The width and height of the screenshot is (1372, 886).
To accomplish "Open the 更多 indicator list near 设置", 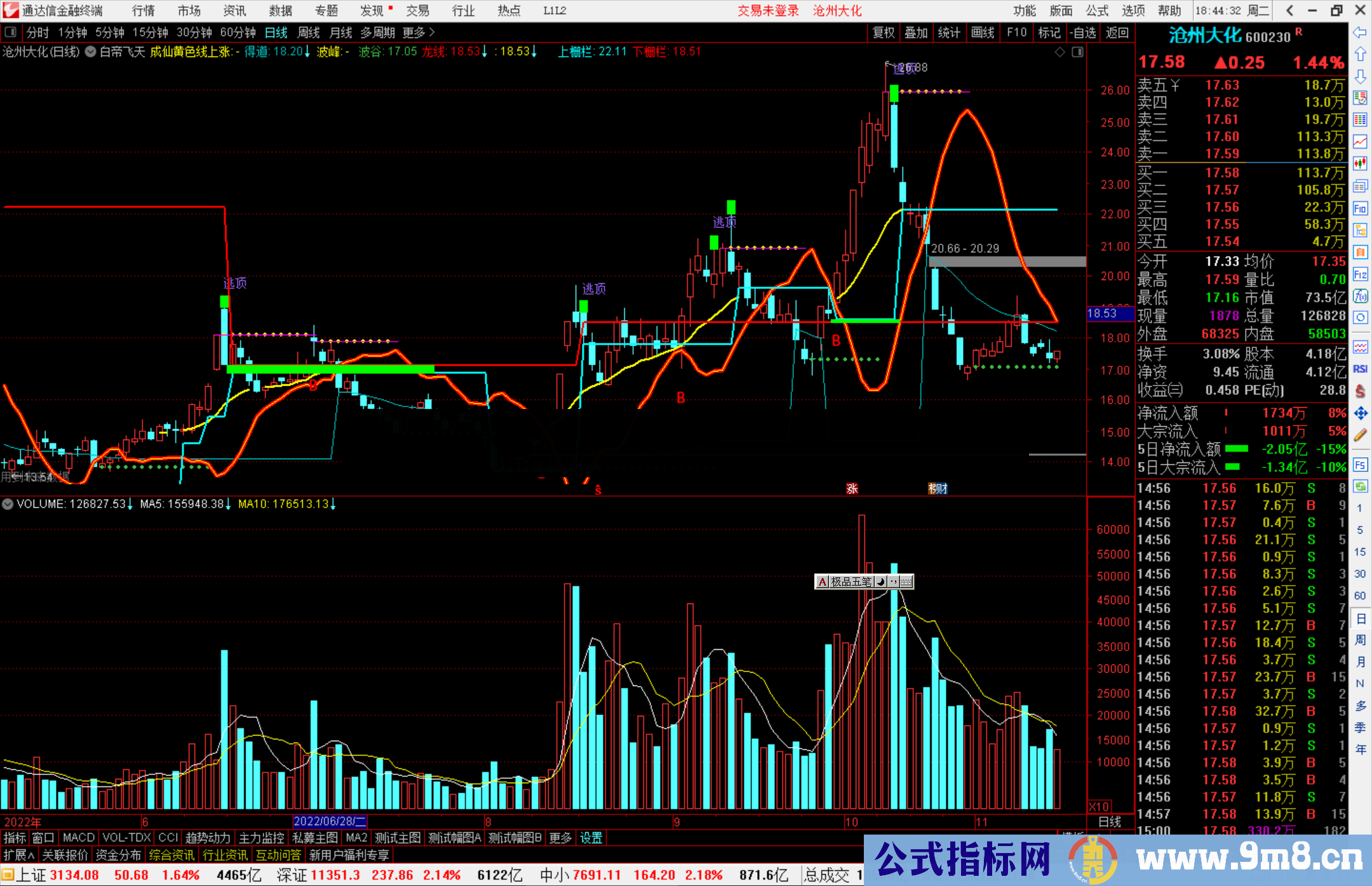I will (x=560, y=838).
